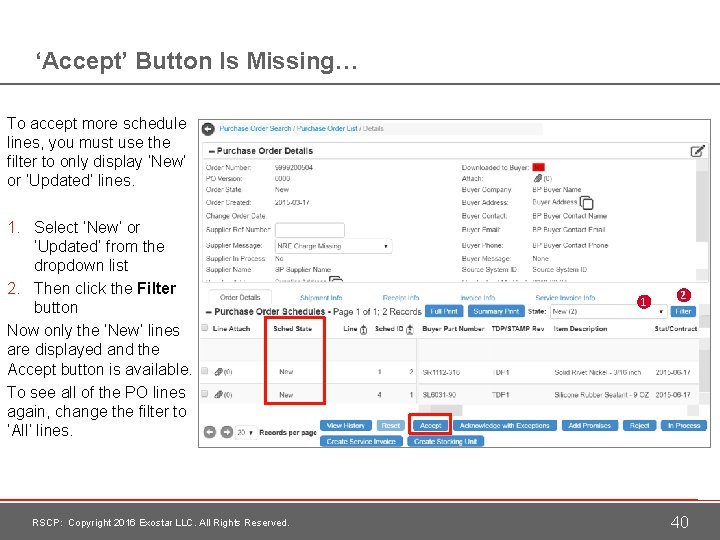This screenshot has width=720, height=540.
Task: Click the In Process button
Action: coord(684,426)
